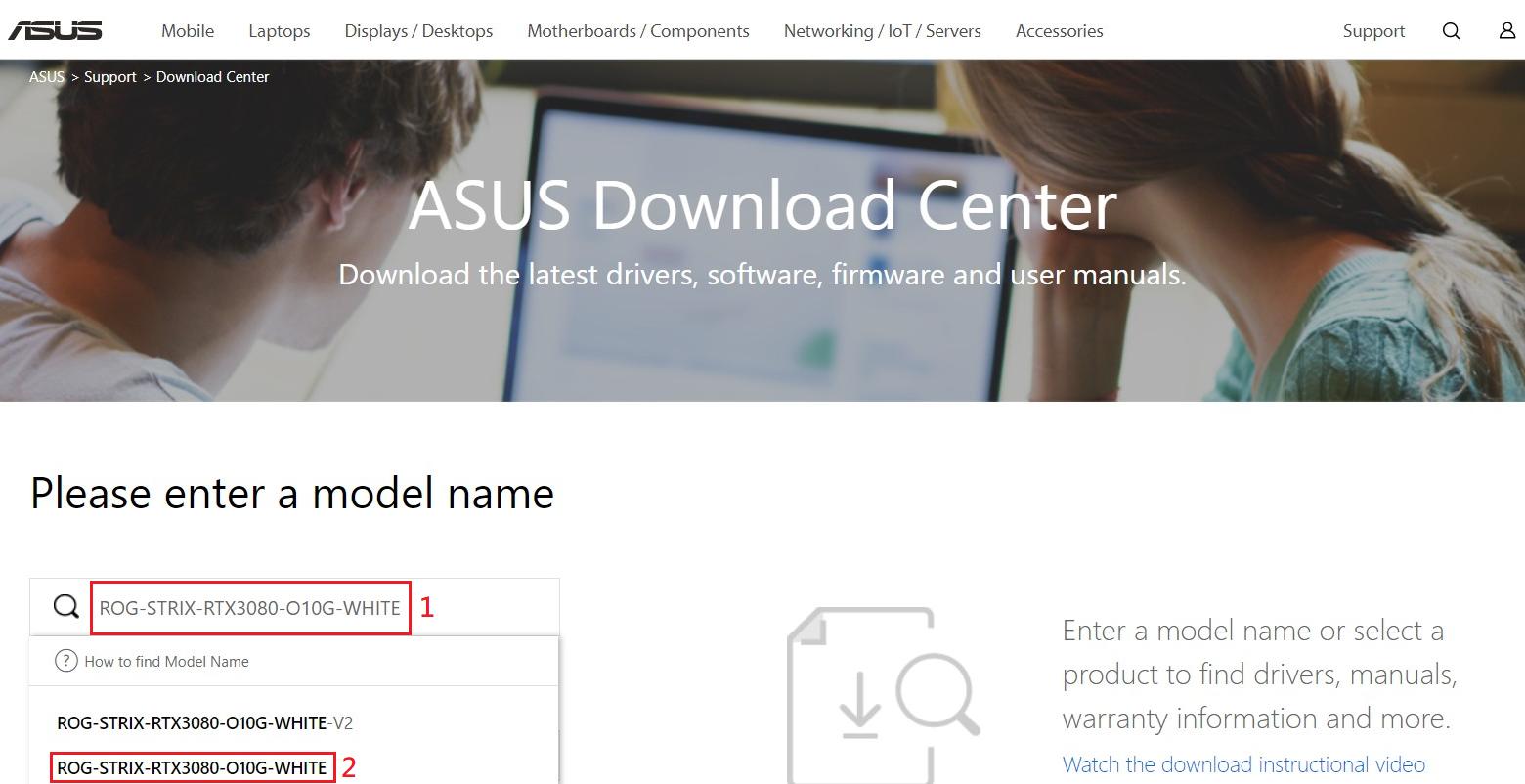Screen dimensions: 1525x784
Task: Watch the download instructional video
Action: tap(1243, 764)
